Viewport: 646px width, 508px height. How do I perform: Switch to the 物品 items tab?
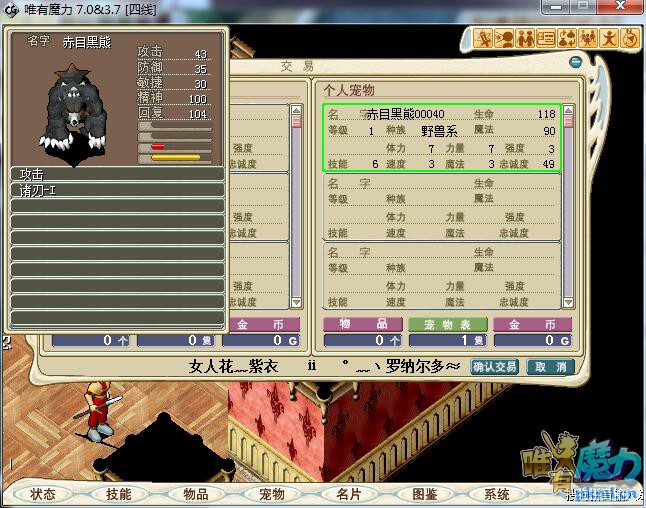pos(356,325)
